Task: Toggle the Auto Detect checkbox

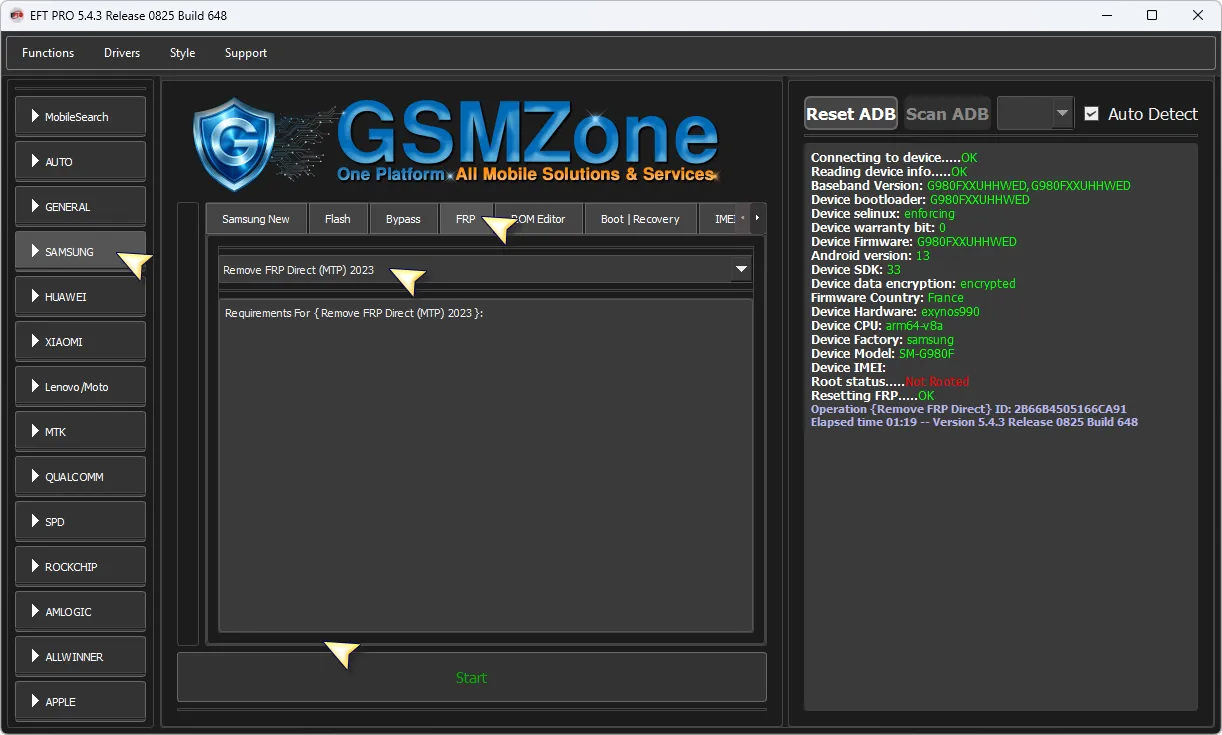Action: [1091, 114]
